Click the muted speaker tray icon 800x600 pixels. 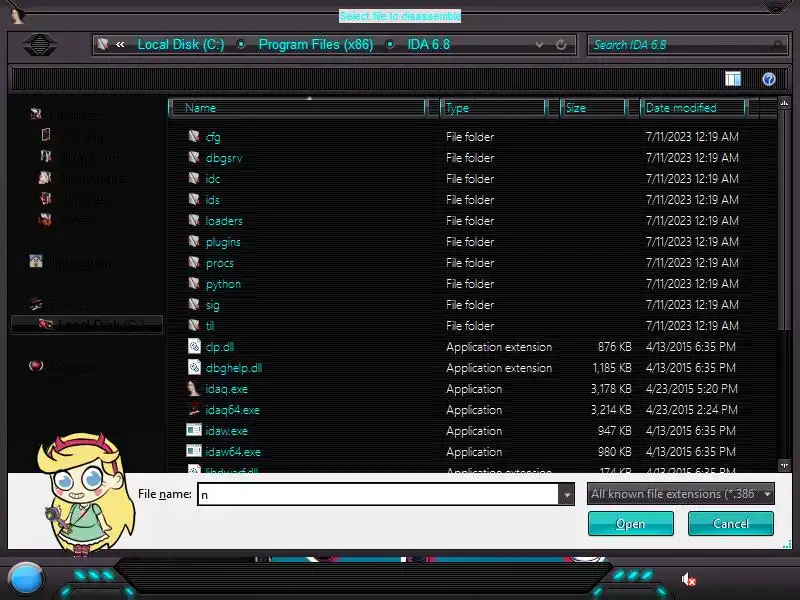pyautogui.click(x=689, y=579)
